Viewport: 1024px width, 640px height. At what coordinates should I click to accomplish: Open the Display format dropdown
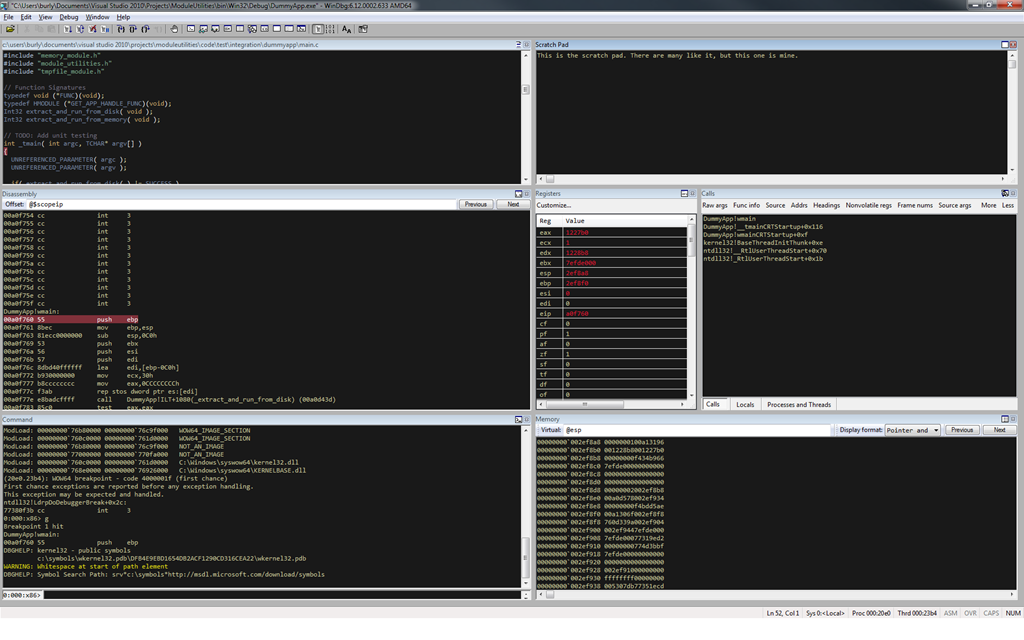(912, 430)
